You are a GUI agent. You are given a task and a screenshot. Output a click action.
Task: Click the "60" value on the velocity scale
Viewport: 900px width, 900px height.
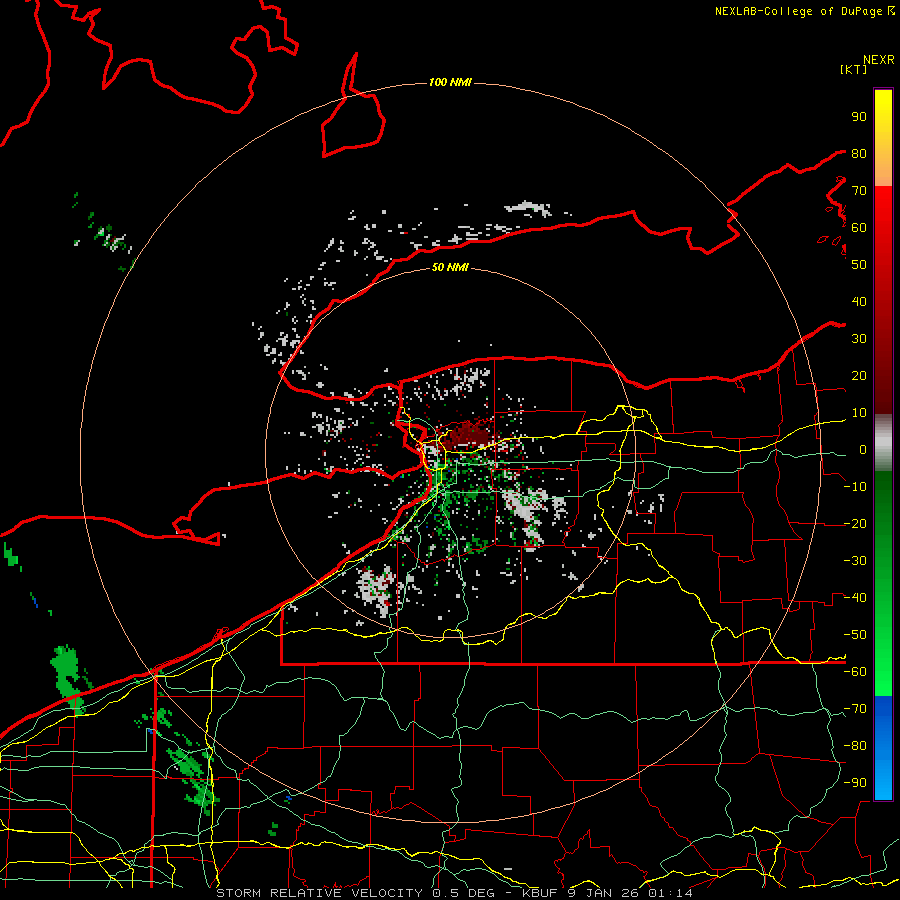coord(859,228)
